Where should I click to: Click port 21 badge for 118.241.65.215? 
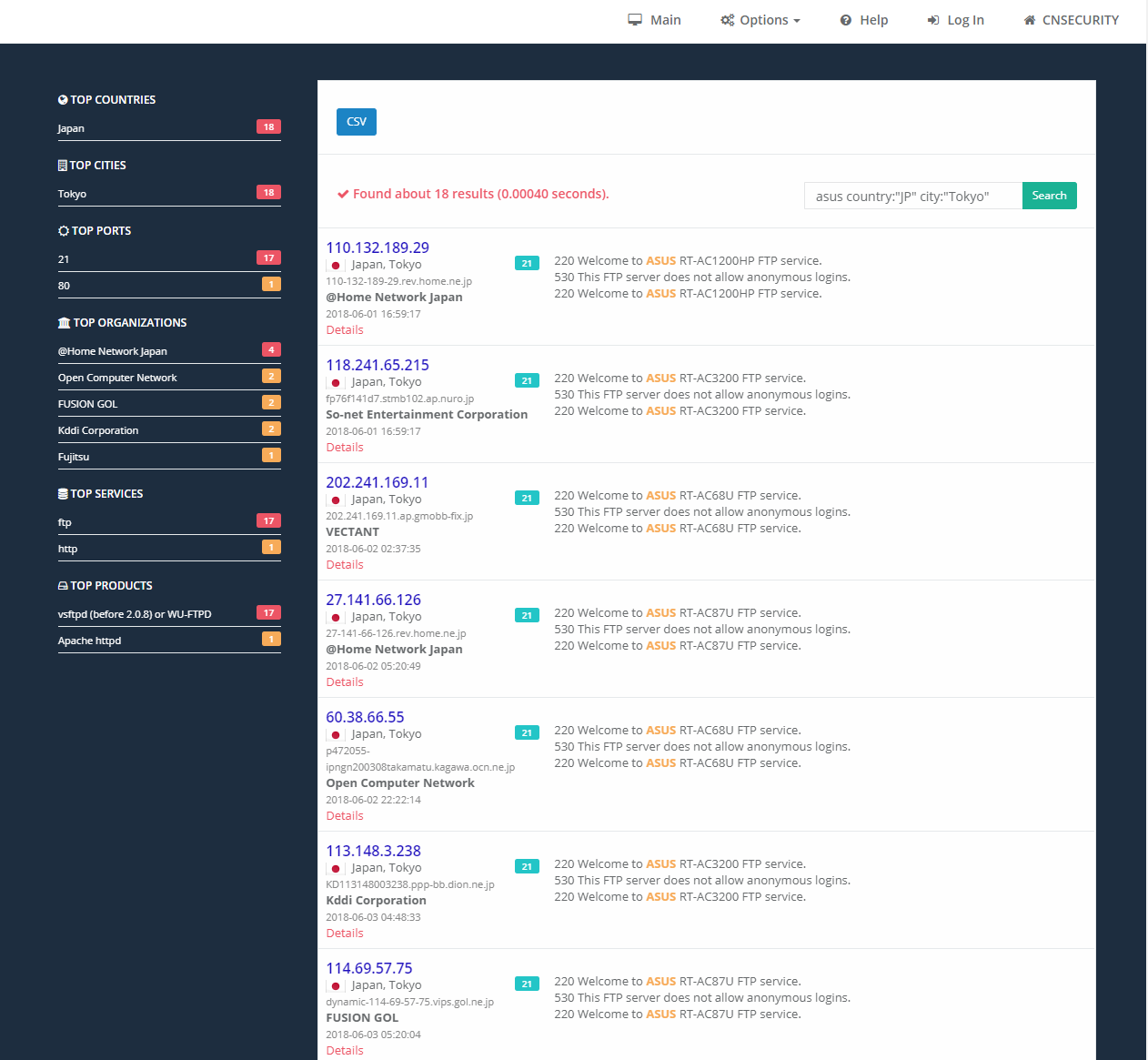coord(527,381)
